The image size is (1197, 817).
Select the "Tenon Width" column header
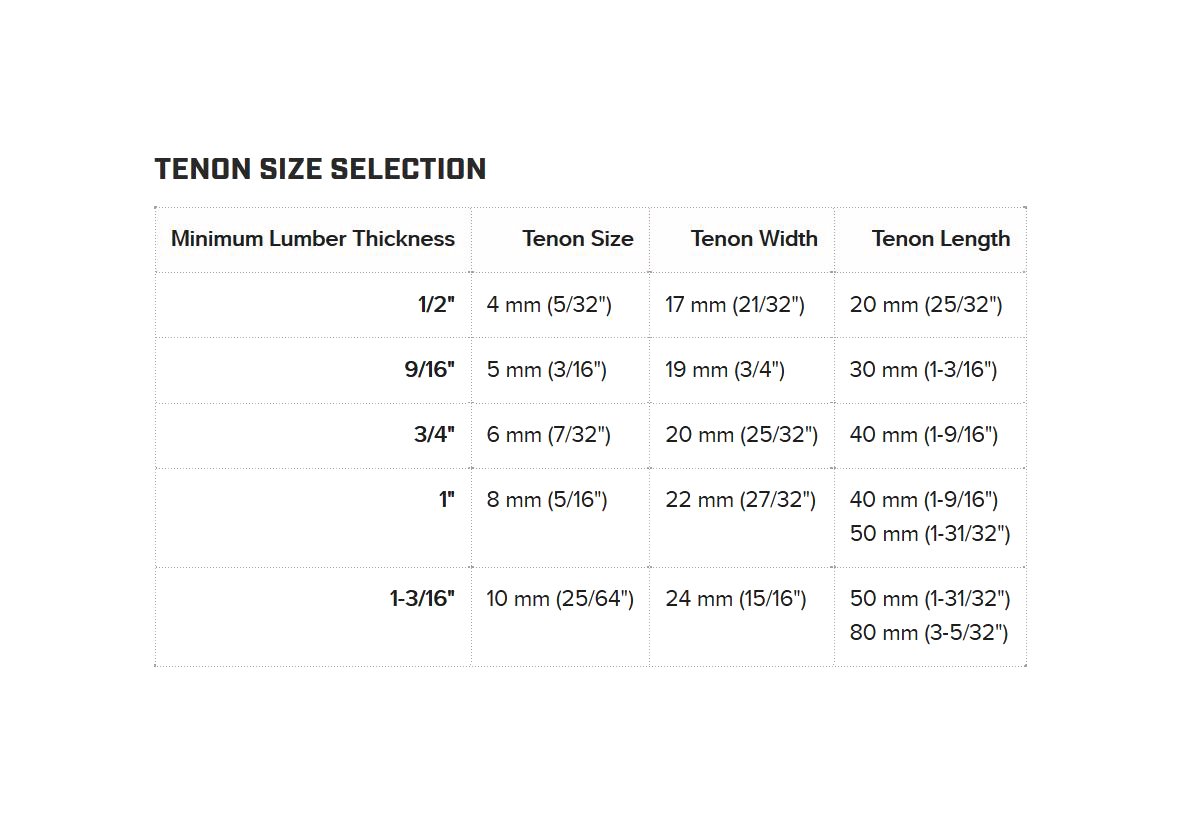754,239
